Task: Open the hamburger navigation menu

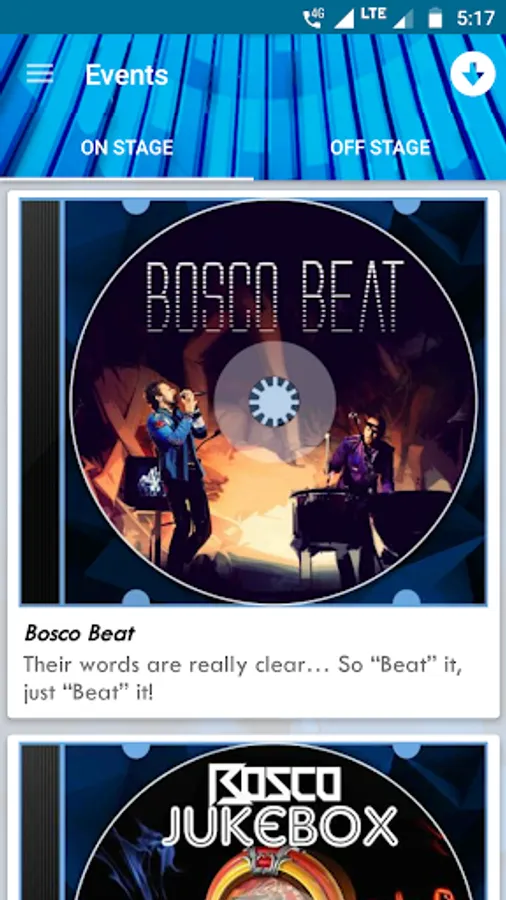Action: point(40,74)
